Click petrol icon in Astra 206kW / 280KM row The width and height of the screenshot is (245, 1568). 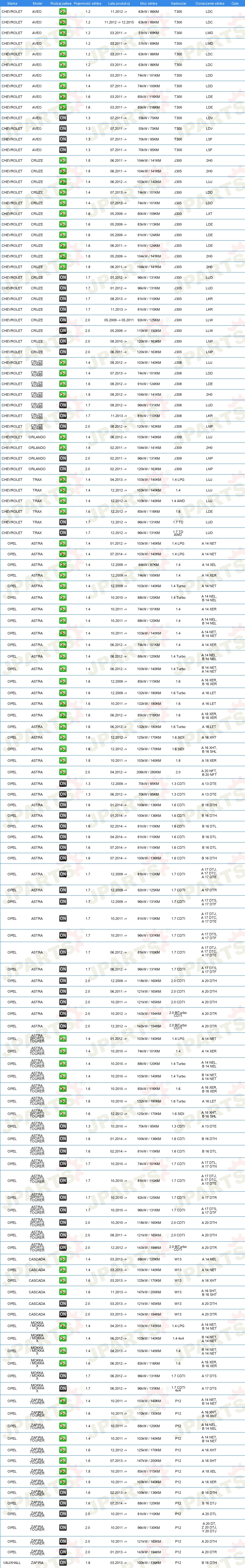point(63,772)
